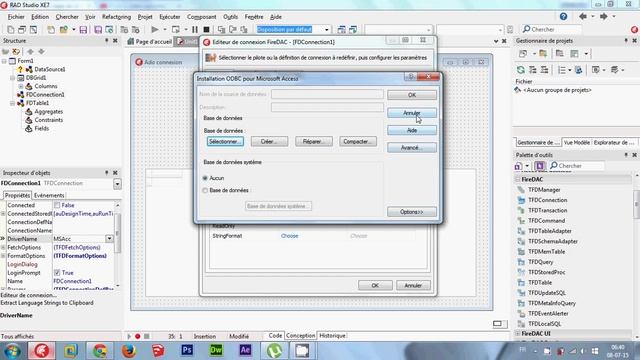Open the DriverName value dropdown

(109, 239)
